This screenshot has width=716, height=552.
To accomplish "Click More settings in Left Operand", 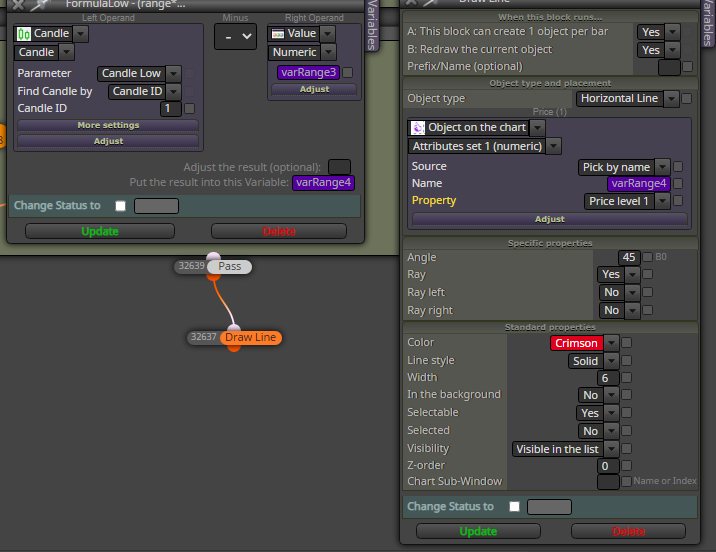I will pyautogui.click(x=108, y=125).
